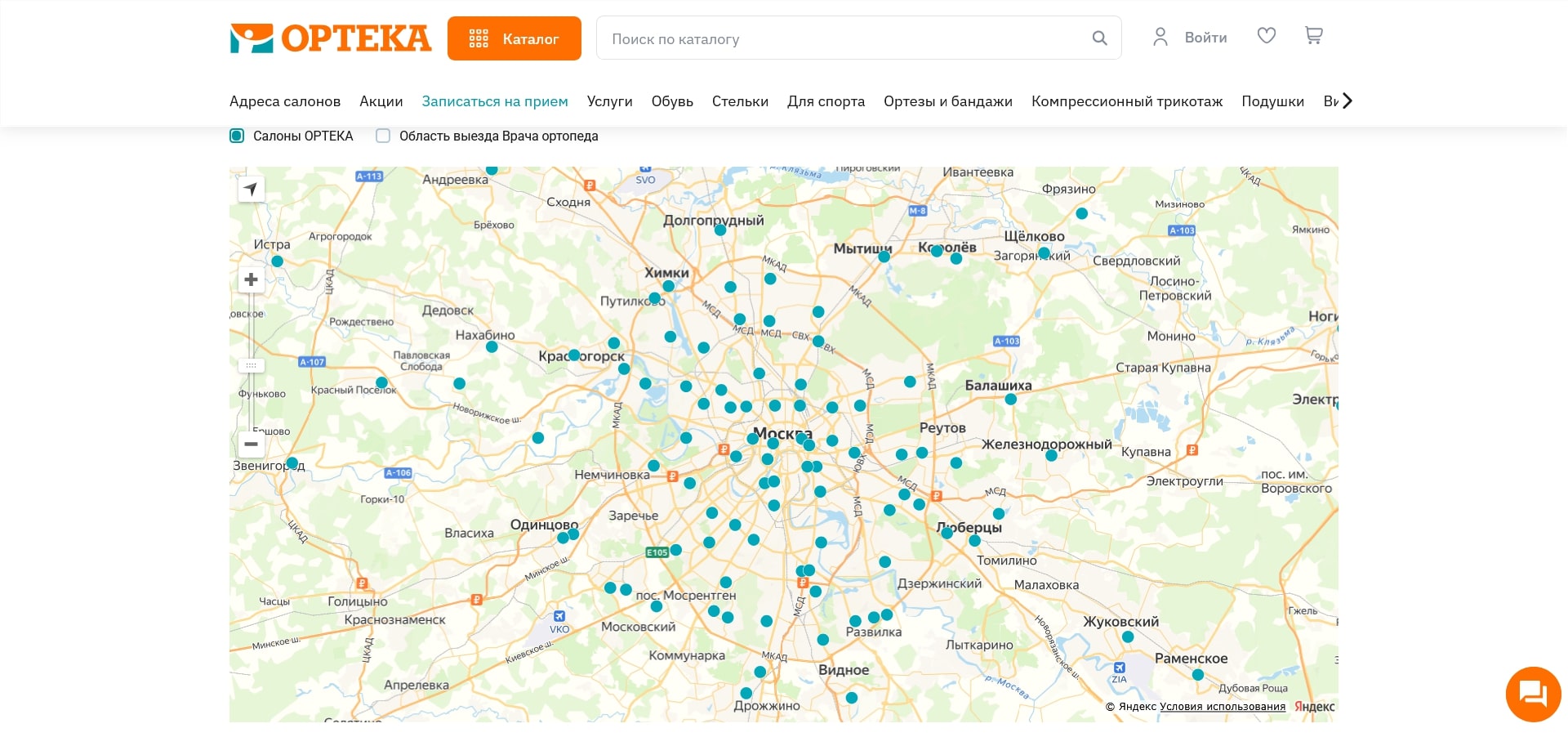The width and height of the screenshot is (1568, 746).
Task: Enable Область выезда Врача ортопеда checkbox
Action: click(383, 136)
